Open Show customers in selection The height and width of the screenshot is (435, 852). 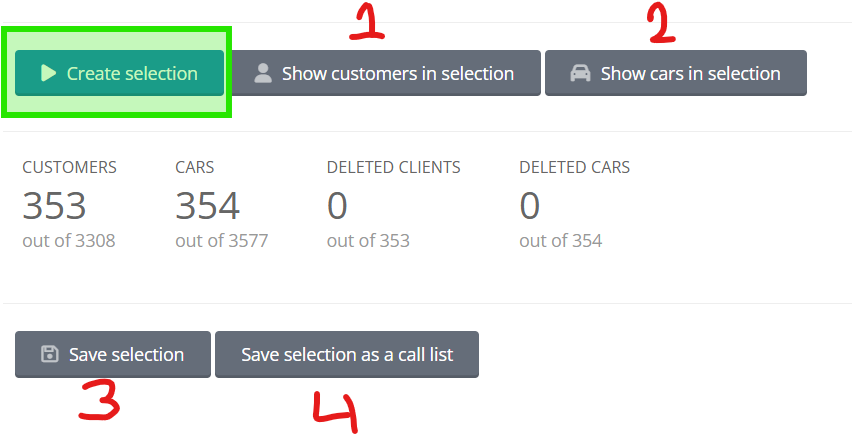click(385, 73)
